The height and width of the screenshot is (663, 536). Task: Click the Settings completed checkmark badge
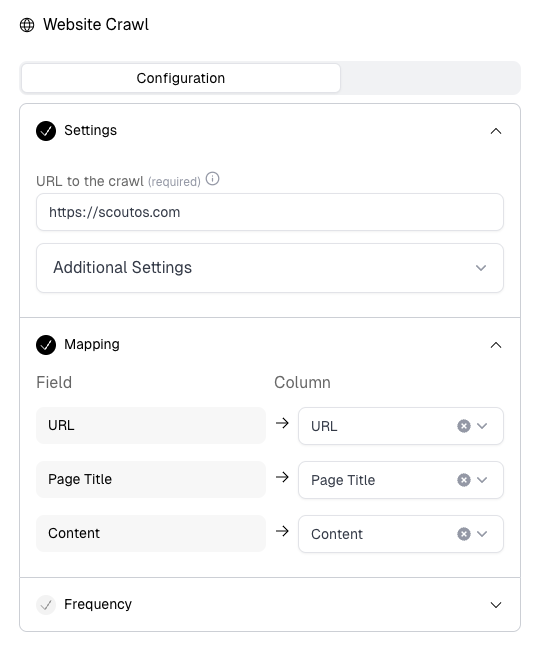coord(46,131)
